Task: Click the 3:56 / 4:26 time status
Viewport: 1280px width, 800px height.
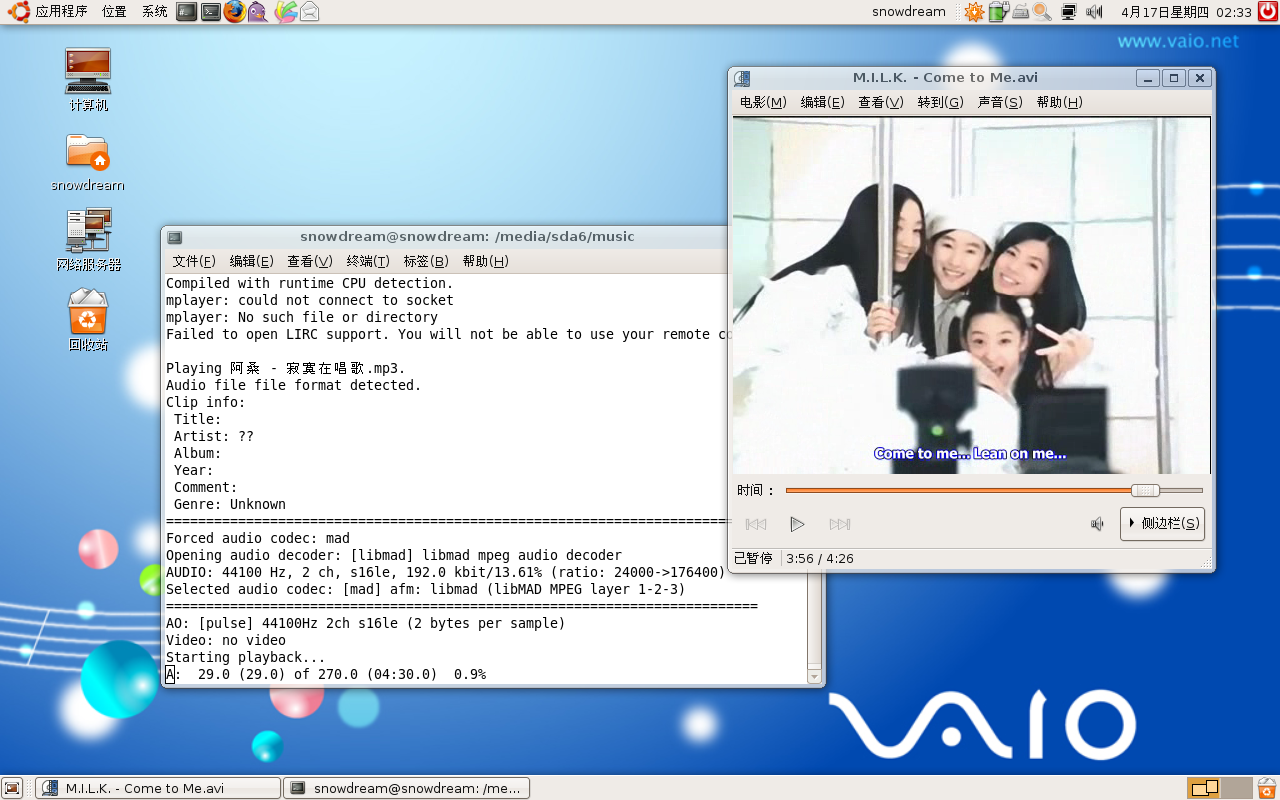Action: point(819,559)
